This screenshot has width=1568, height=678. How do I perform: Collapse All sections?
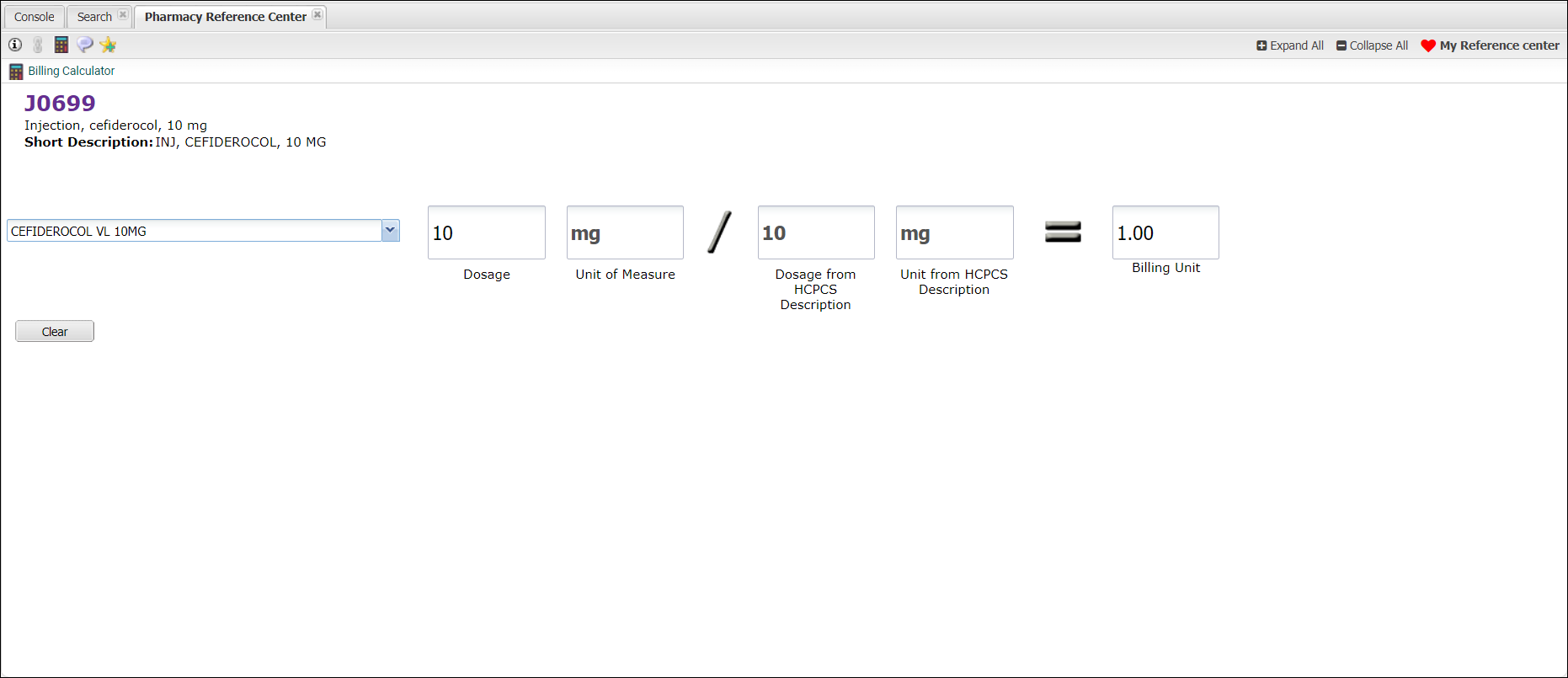[x=1372, y=45]
